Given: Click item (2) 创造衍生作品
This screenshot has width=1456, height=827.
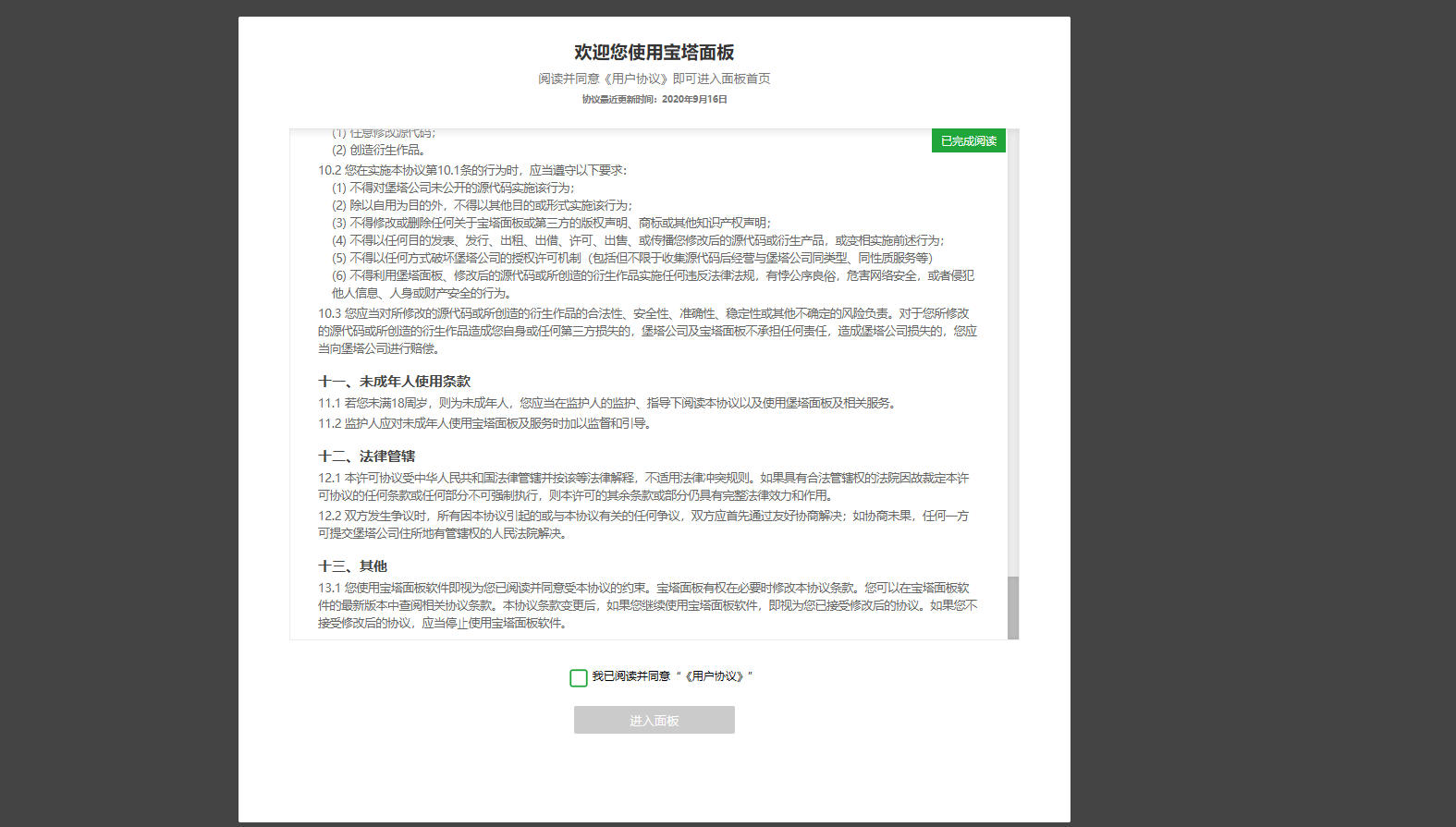Looking at the screenshot, I should (379, 150).
